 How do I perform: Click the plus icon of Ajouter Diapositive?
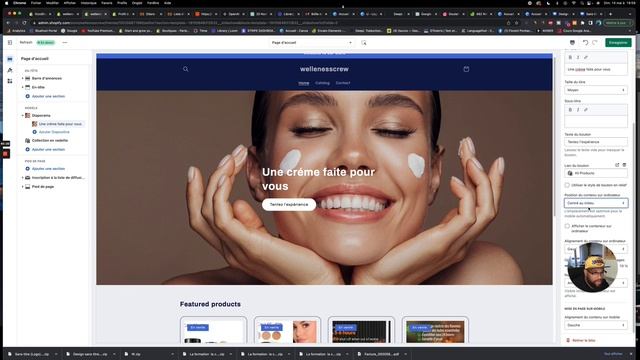[34, 132]
